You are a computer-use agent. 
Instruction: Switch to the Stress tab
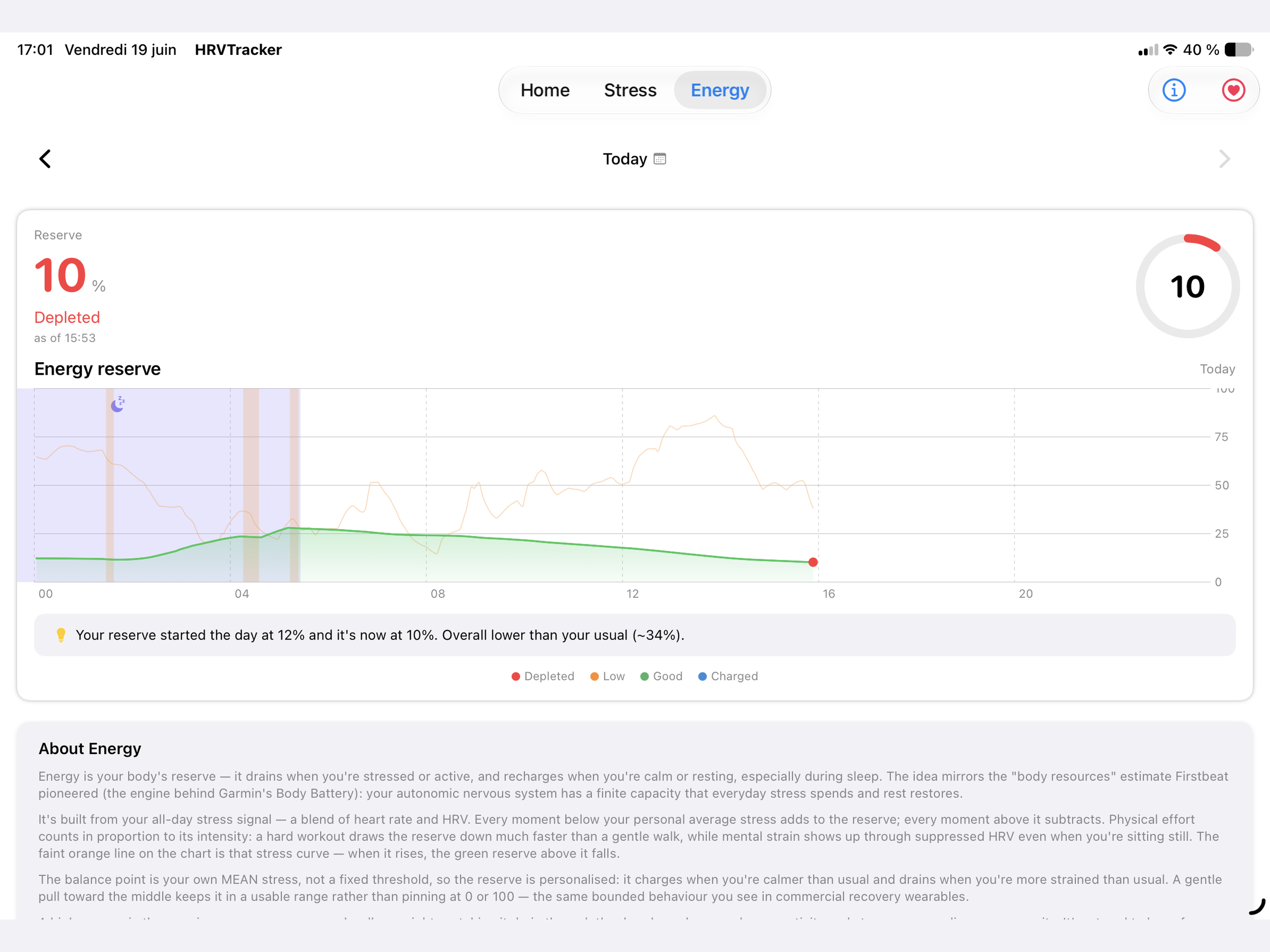tap(630, 90)
